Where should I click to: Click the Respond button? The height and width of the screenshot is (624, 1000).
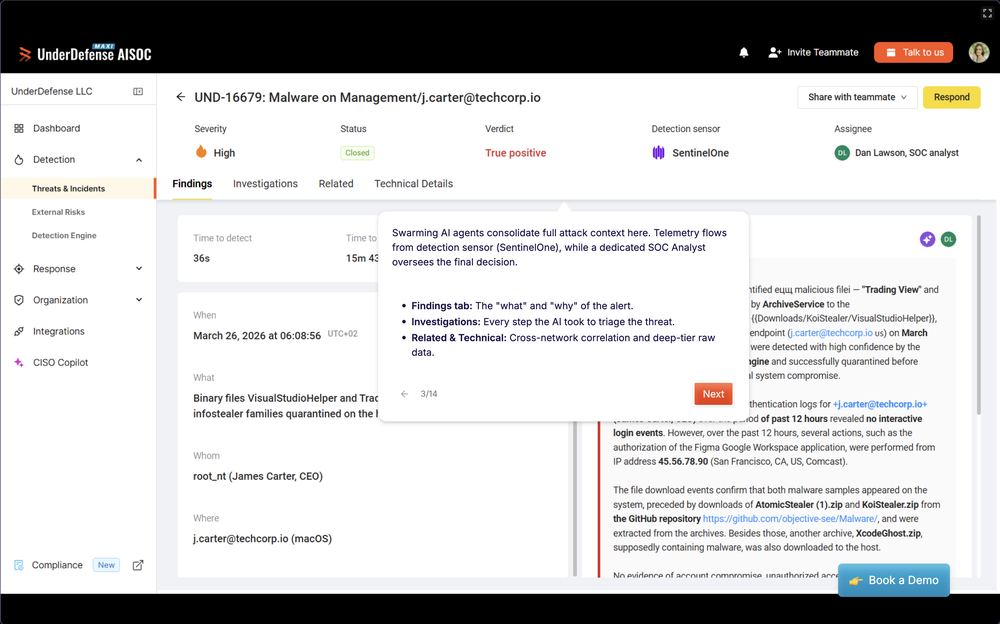(952, 97)
